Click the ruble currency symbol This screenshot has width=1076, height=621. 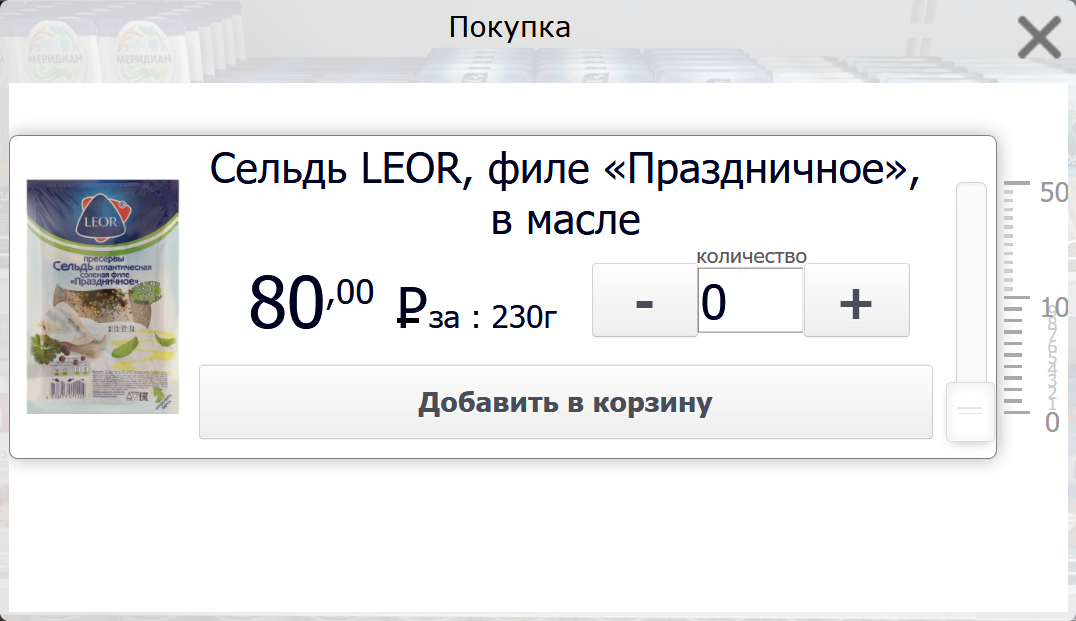(411, 306)
